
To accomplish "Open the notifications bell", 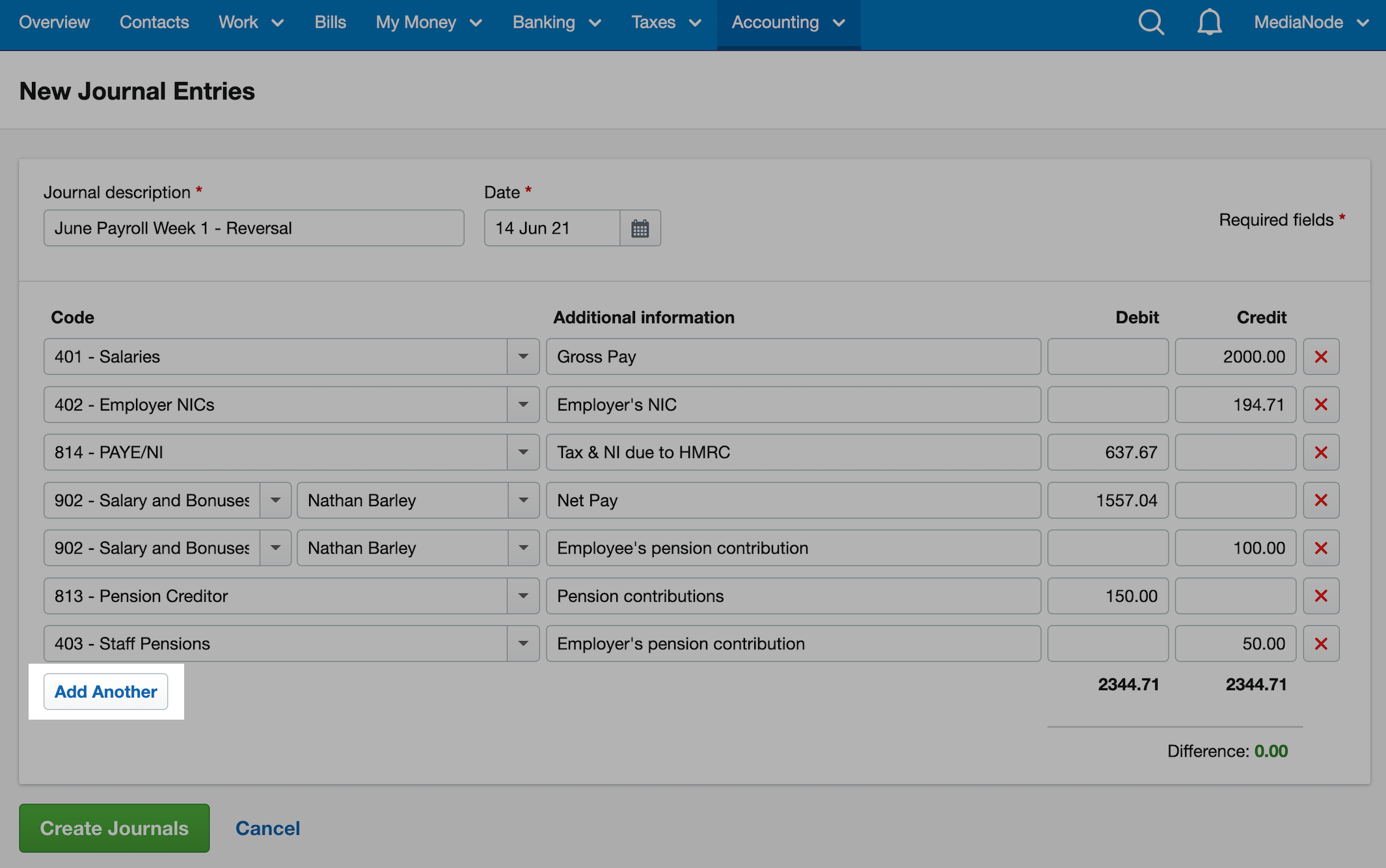I will [x=1209, y=23].
